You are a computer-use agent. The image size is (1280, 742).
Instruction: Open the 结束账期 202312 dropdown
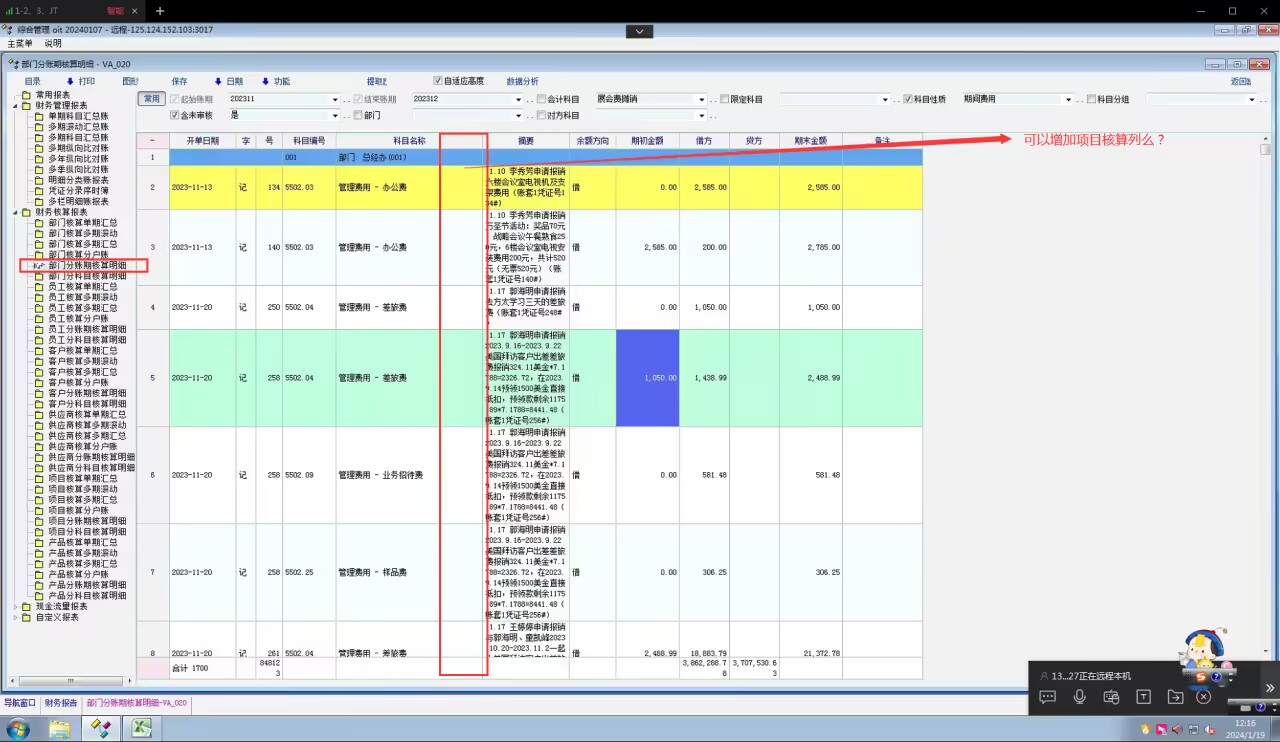[x=518, y=100]
